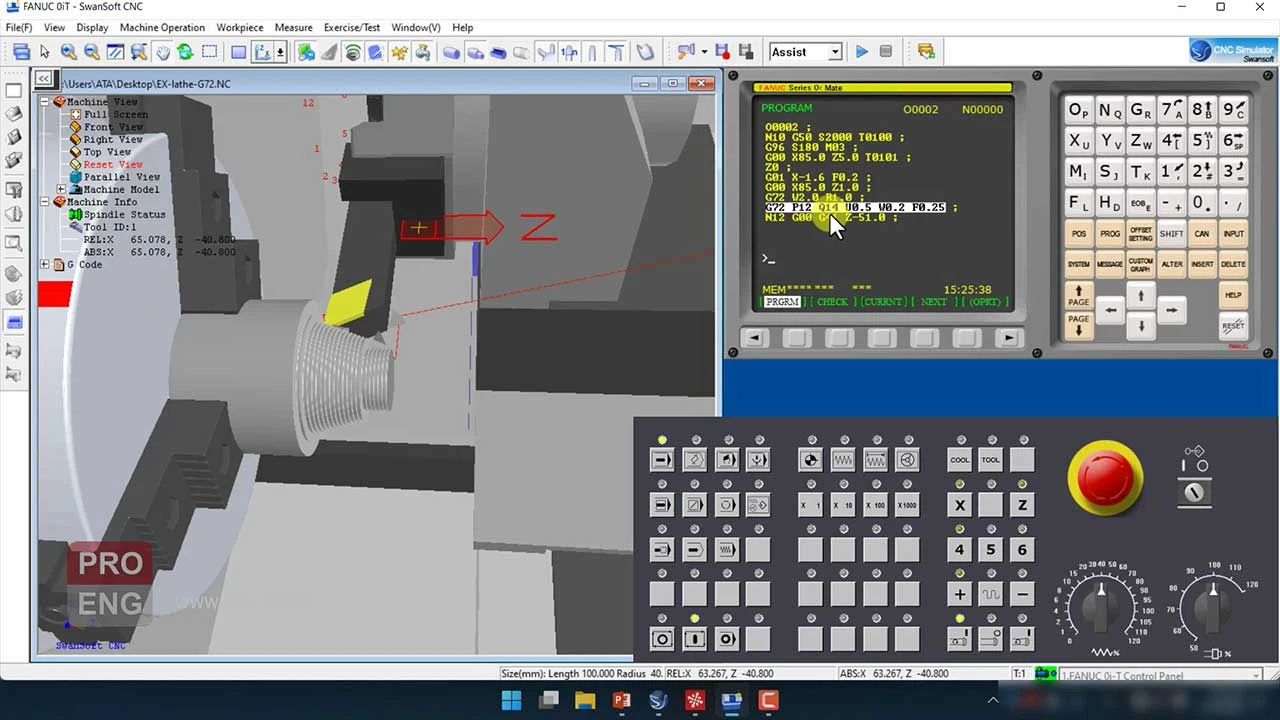Open the FANUC 0i-T Control Panel dropdown
This screenshot has height=720, width=1280.
(x=1256, y=676)
